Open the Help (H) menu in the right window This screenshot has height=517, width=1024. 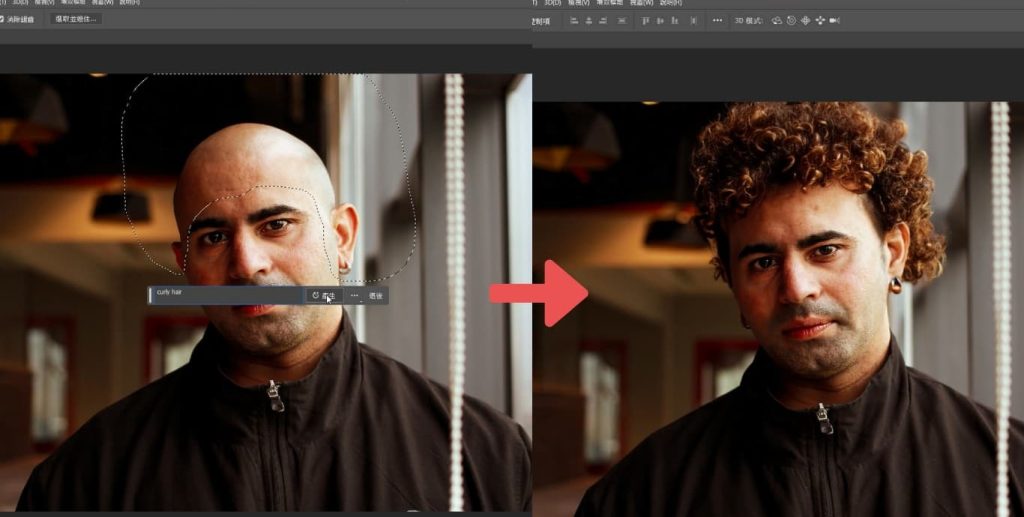pos(671,3)
